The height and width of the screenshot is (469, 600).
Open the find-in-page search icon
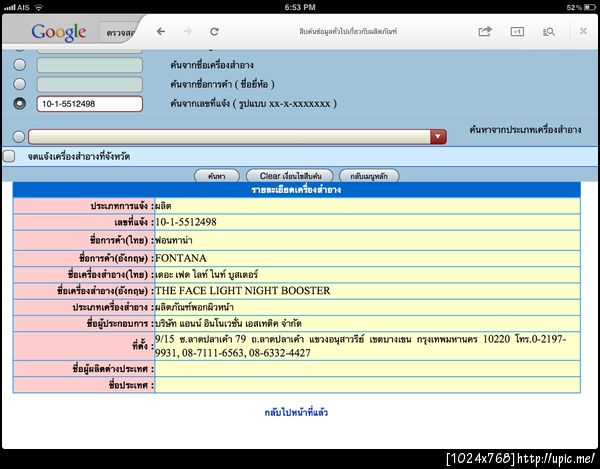click(x=549, y=32)
